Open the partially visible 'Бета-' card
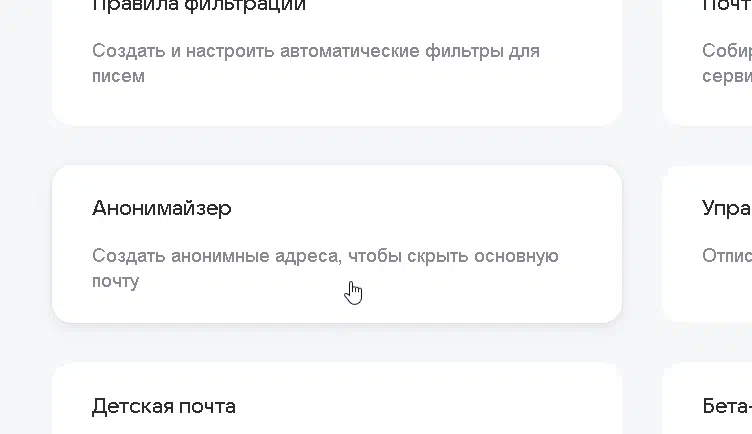752x434 pixels. pyautogui.click(x=707, y=399)
